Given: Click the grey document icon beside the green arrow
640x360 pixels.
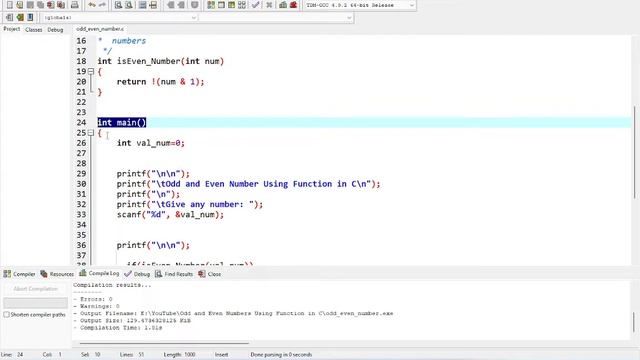Looking at the screenshot, I should click(9, 17).
